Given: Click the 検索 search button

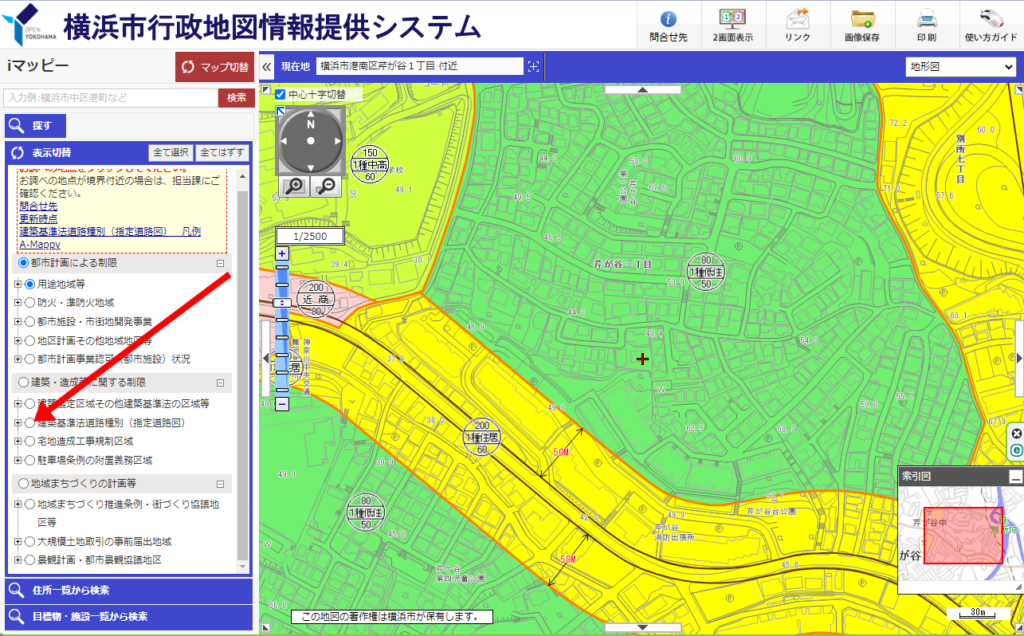Looking at the screenshot, I should pos(236,98).
